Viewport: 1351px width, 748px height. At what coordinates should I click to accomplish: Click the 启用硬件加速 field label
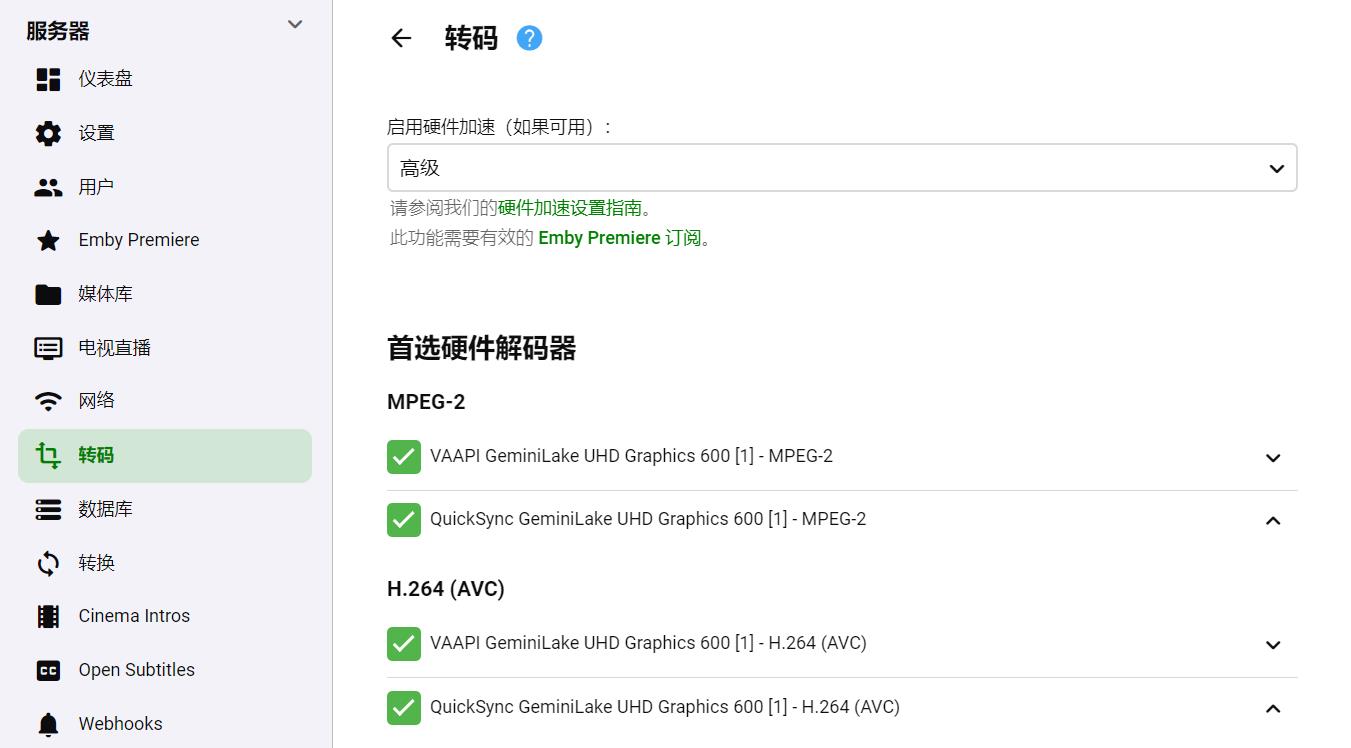(x=499, y=127)
